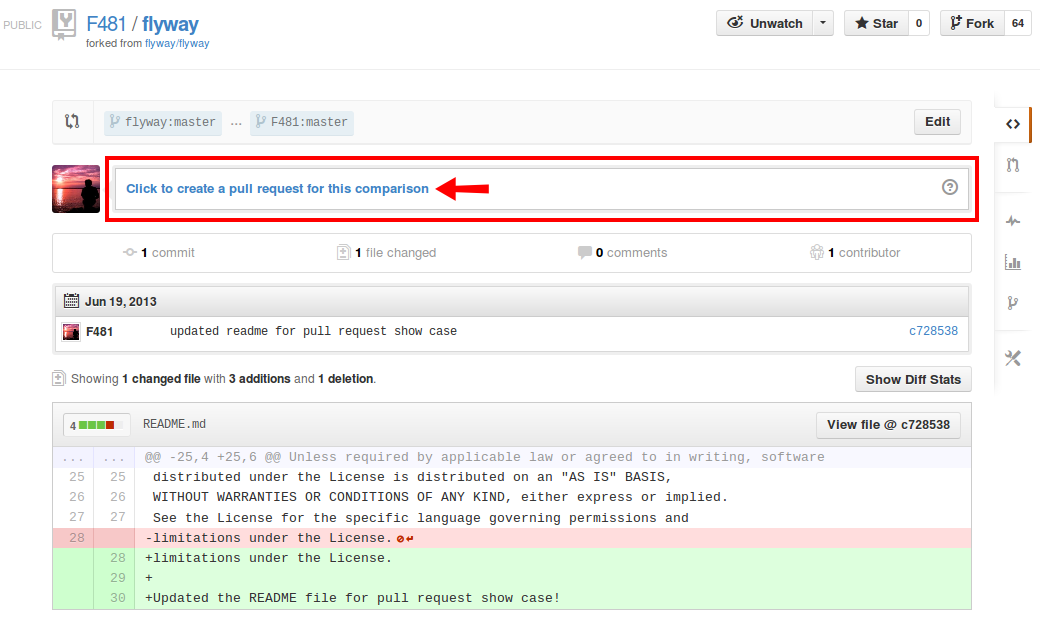
Task: Click old line number 28 in deleted row
Action: 77,538
